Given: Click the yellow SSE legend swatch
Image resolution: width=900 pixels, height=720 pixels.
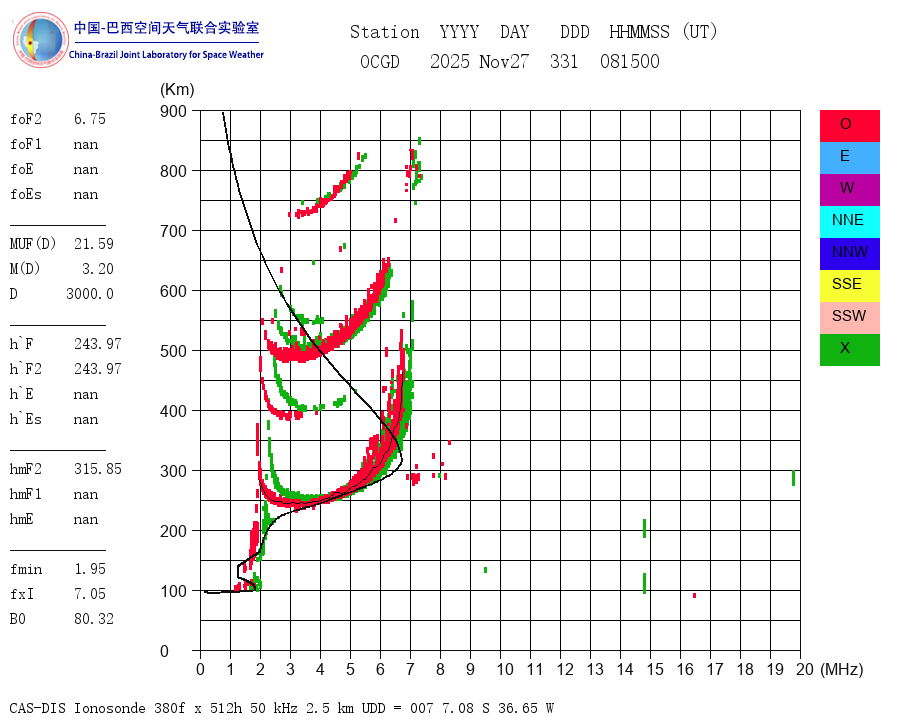Looking at the screenshot, I should tap(849, 286).
